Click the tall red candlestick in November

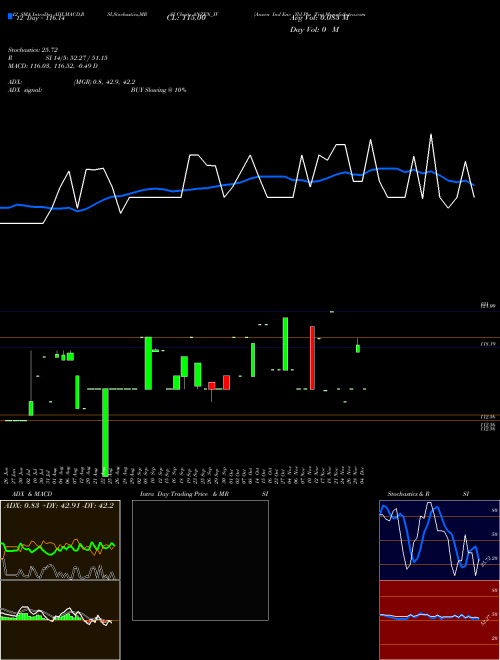pos(312,358)
